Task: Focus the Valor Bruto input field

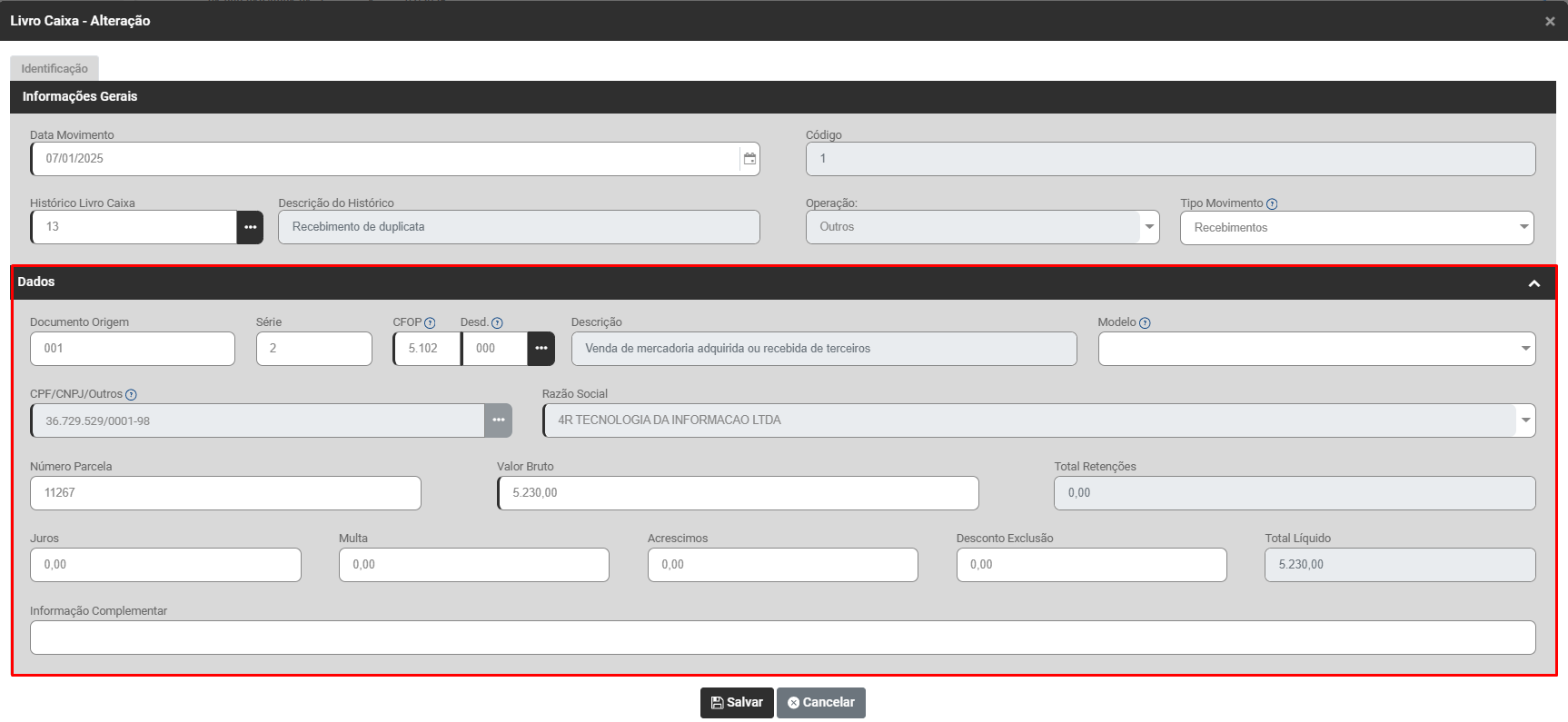Action: pos(738,493)
